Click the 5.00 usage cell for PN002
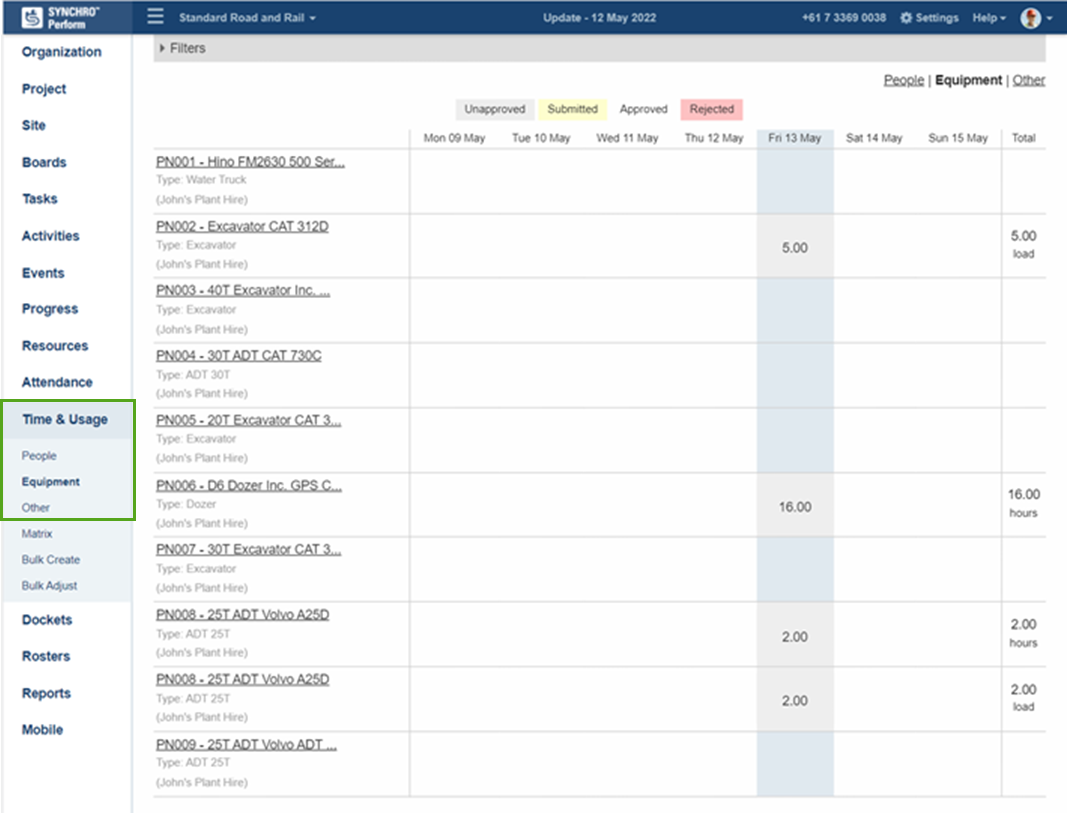 [794, 246]
